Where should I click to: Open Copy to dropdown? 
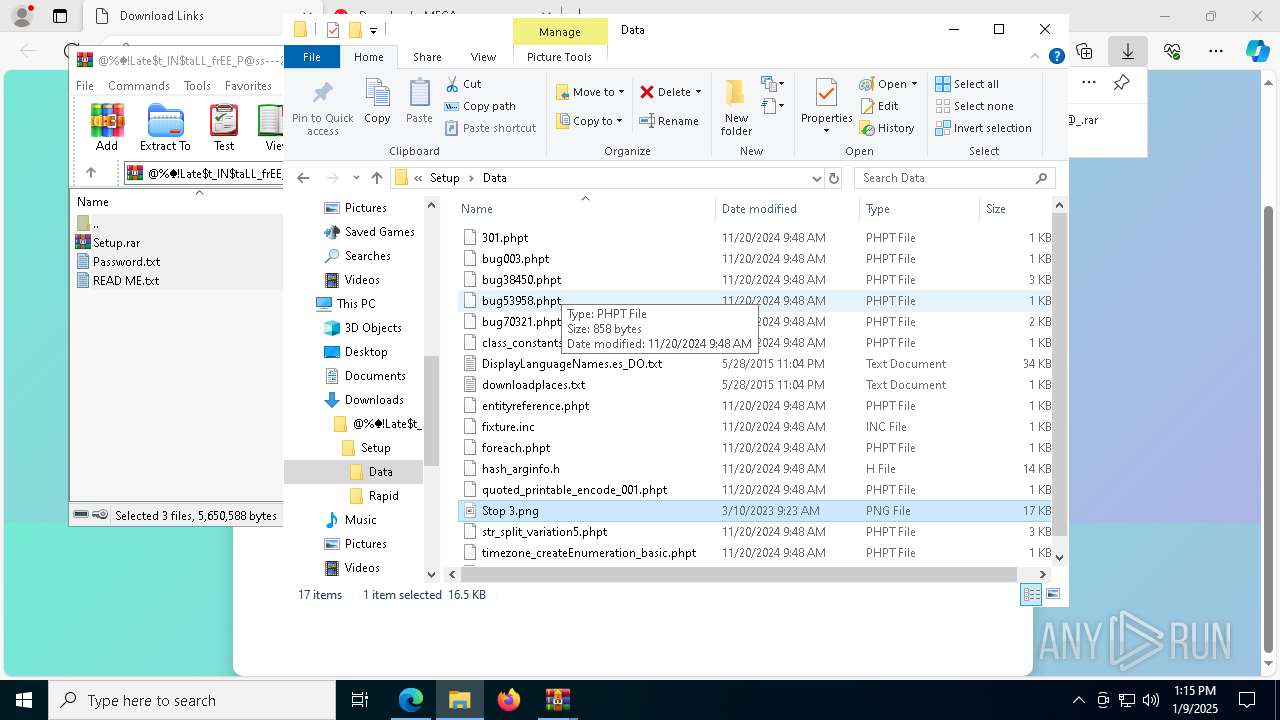tap(590, 121)
